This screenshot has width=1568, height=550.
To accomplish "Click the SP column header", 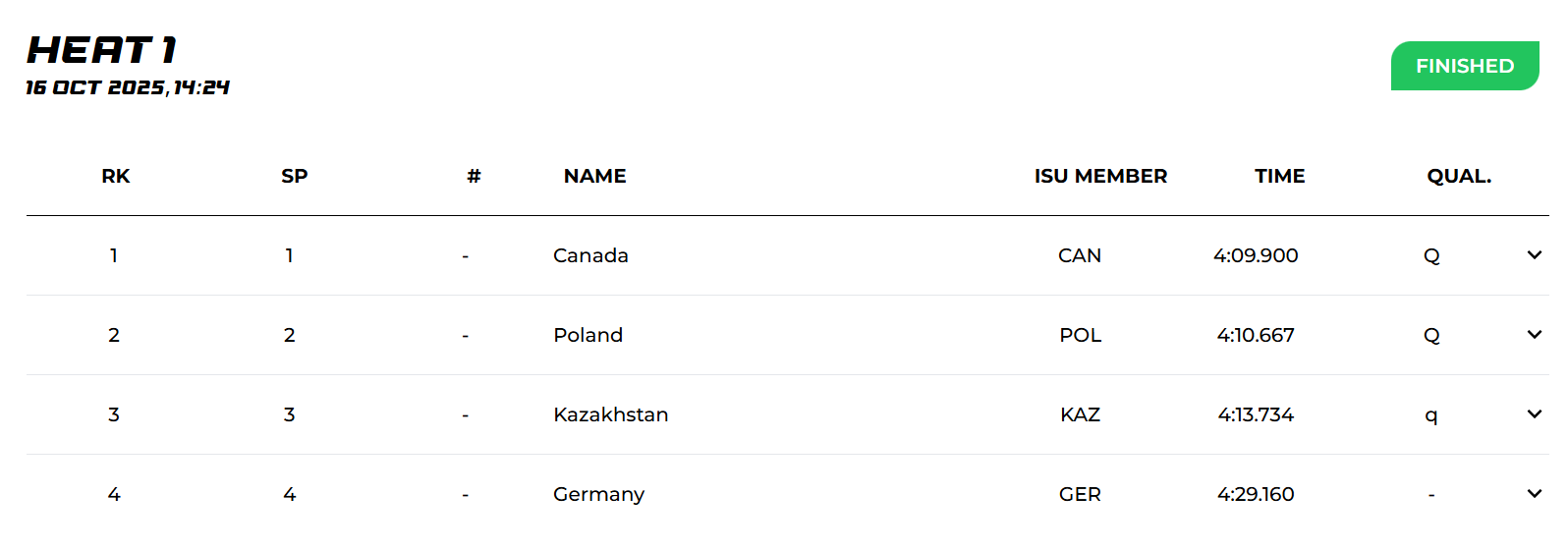I will (x=295, y=177).
